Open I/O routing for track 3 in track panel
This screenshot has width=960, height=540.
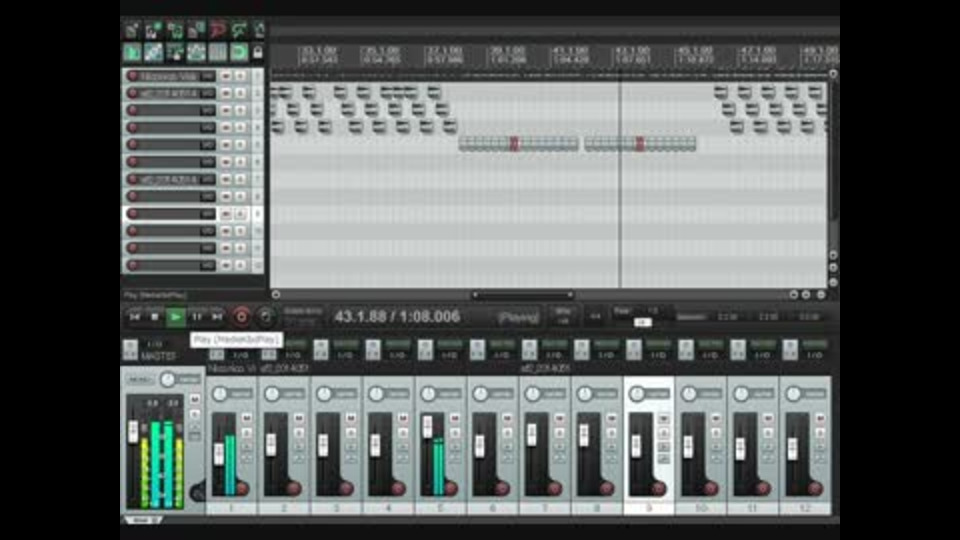(208, 110)
